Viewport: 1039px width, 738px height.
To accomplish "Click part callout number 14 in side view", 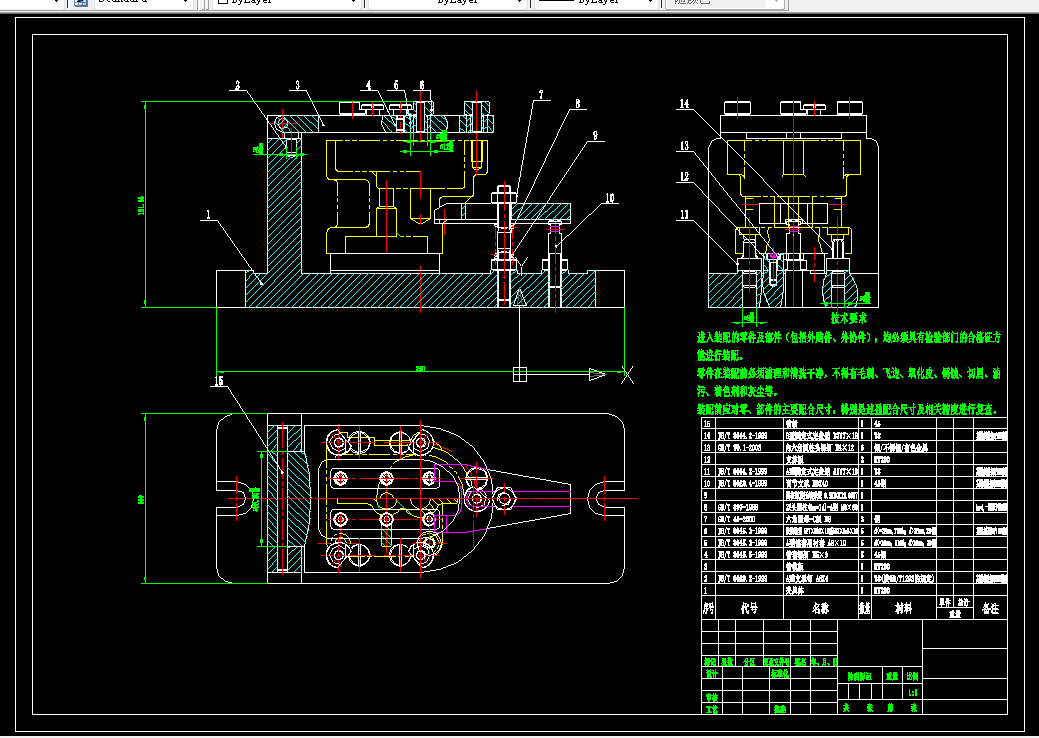I will click(684, 104).
